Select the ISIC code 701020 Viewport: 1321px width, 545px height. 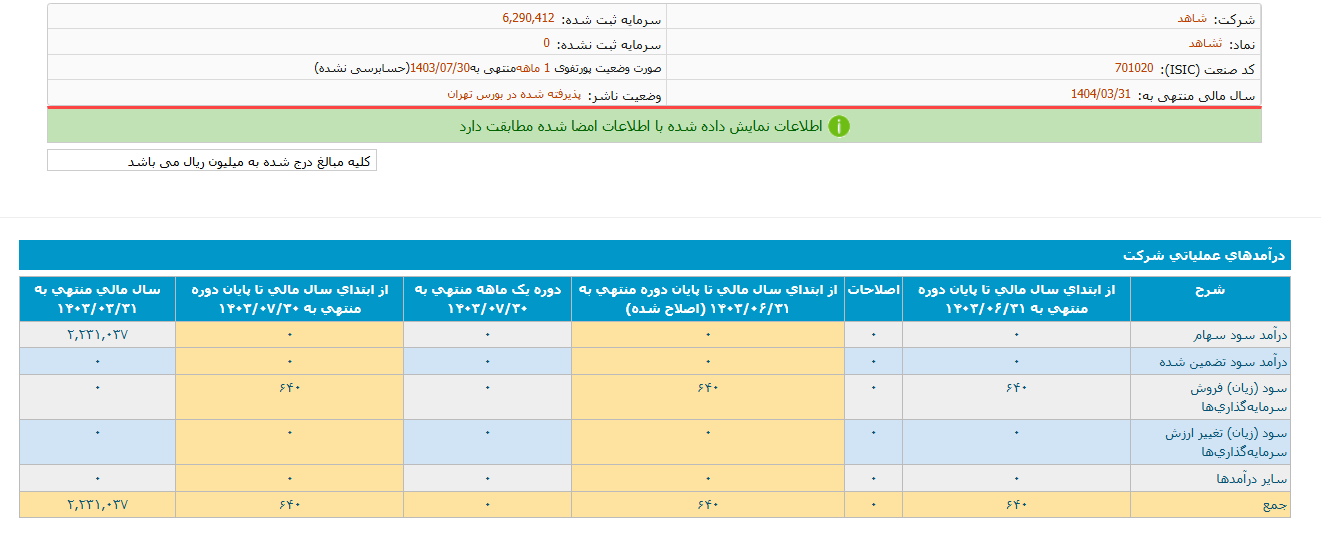click(1133, 69)
